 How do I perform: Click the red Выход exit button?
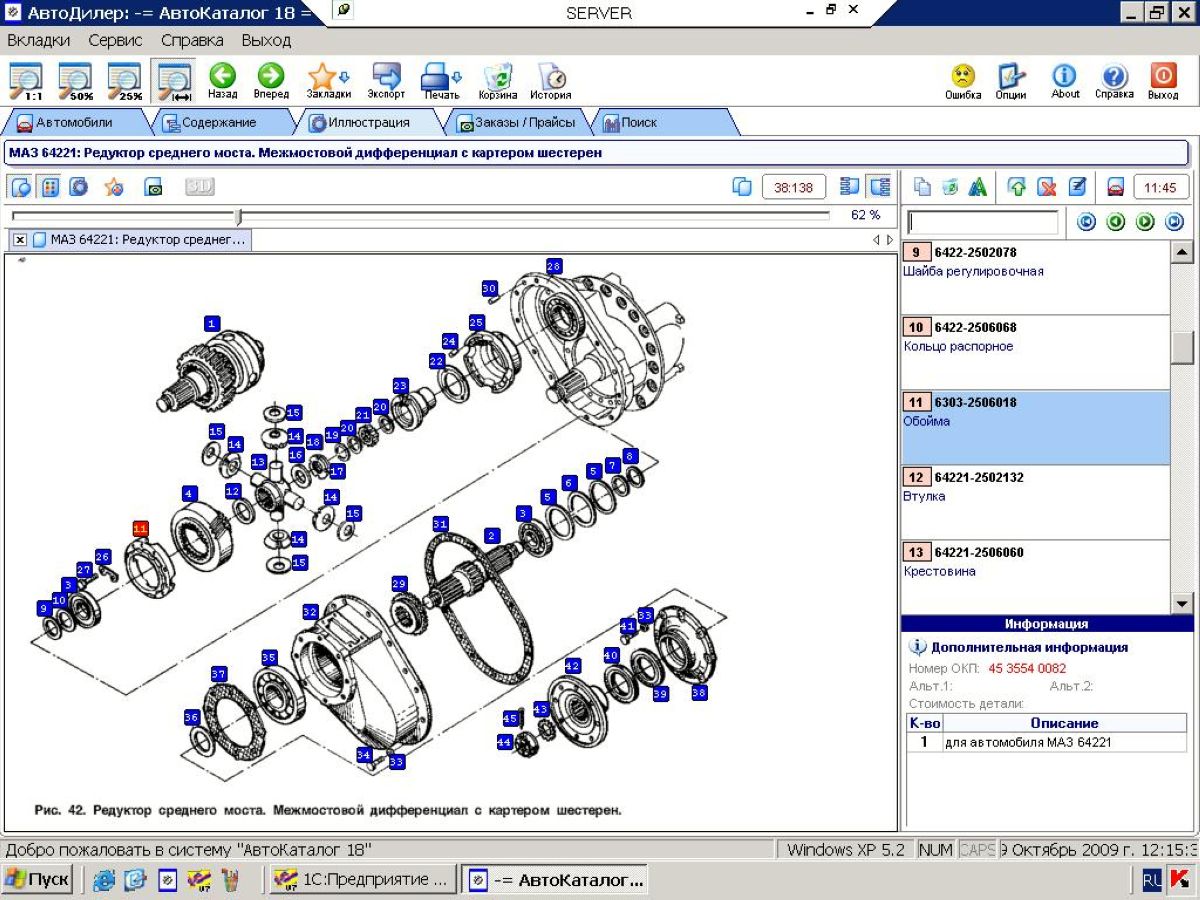click(1163, 81)
